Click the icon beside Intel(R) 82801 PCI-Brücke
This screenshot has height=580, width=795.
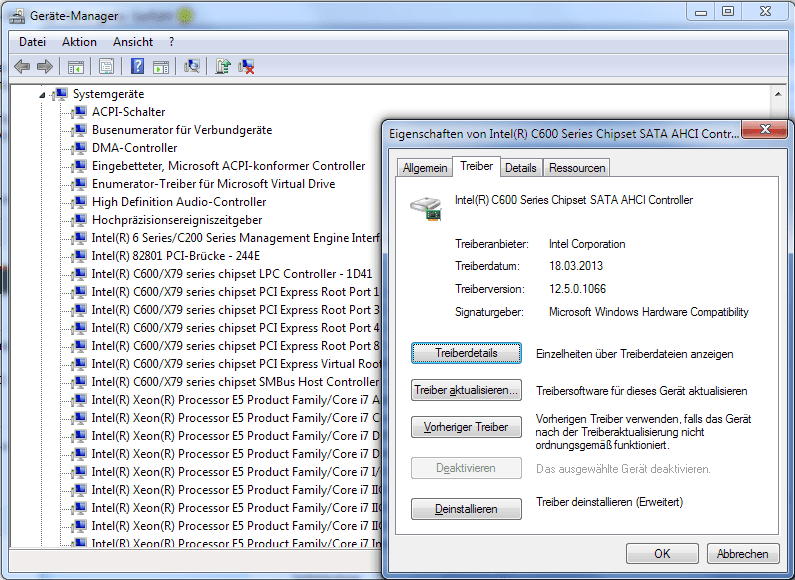pos(79,256)
